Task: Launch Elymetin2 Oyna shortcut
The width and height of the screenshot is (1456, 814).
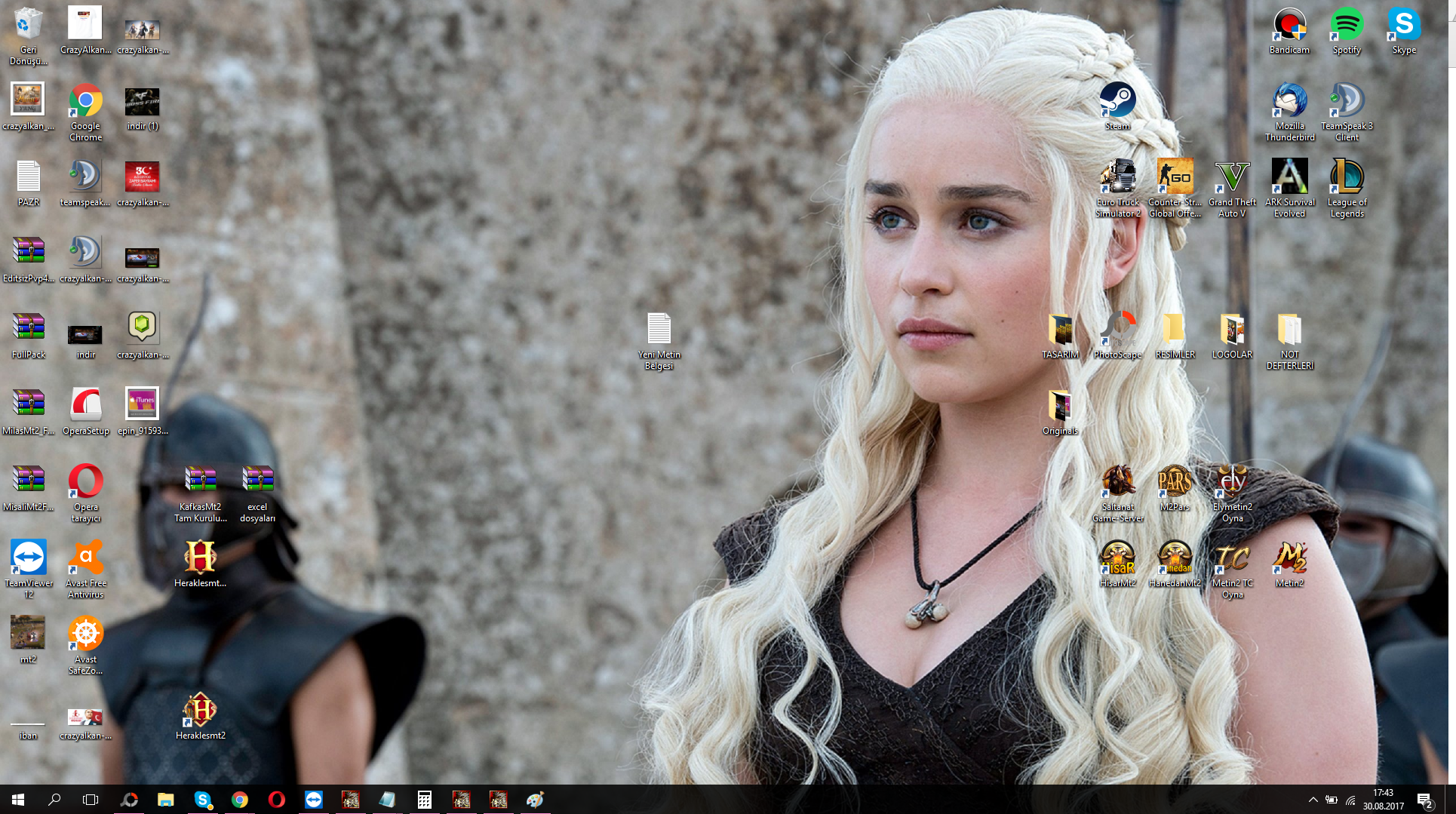Action: pyautogui.click(x=1232, y=493)
